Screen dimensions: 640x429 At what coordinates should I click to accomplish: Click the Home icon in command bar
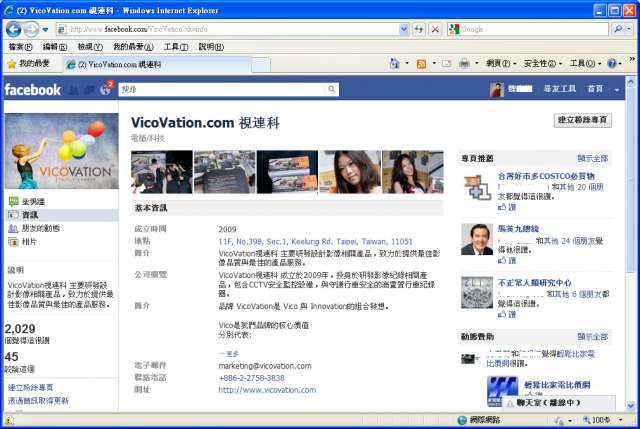(x=394, y=64)
